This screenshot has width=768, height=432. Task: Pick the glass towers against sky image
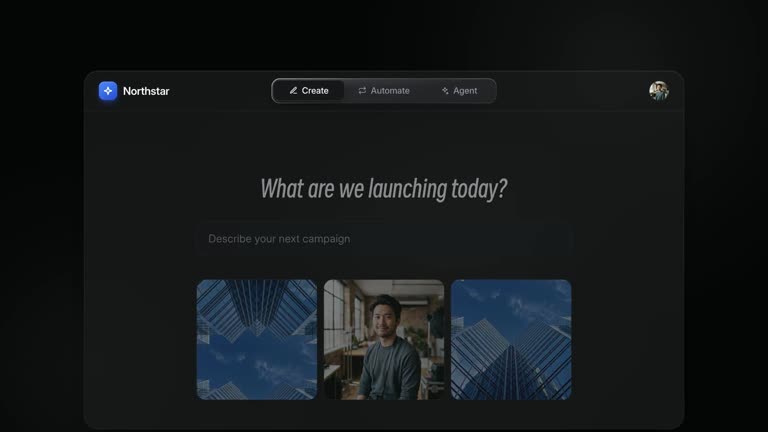[511, 339]
